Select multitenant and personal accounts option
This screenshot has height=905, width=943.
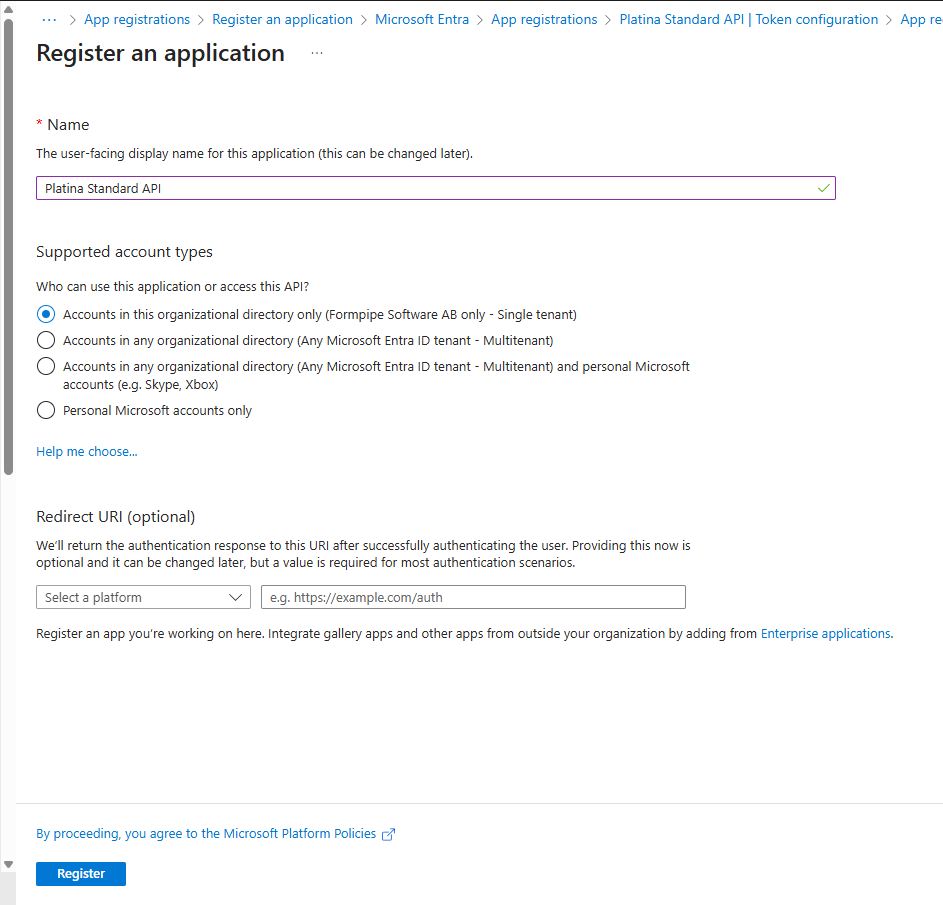(x=45, y=365)
